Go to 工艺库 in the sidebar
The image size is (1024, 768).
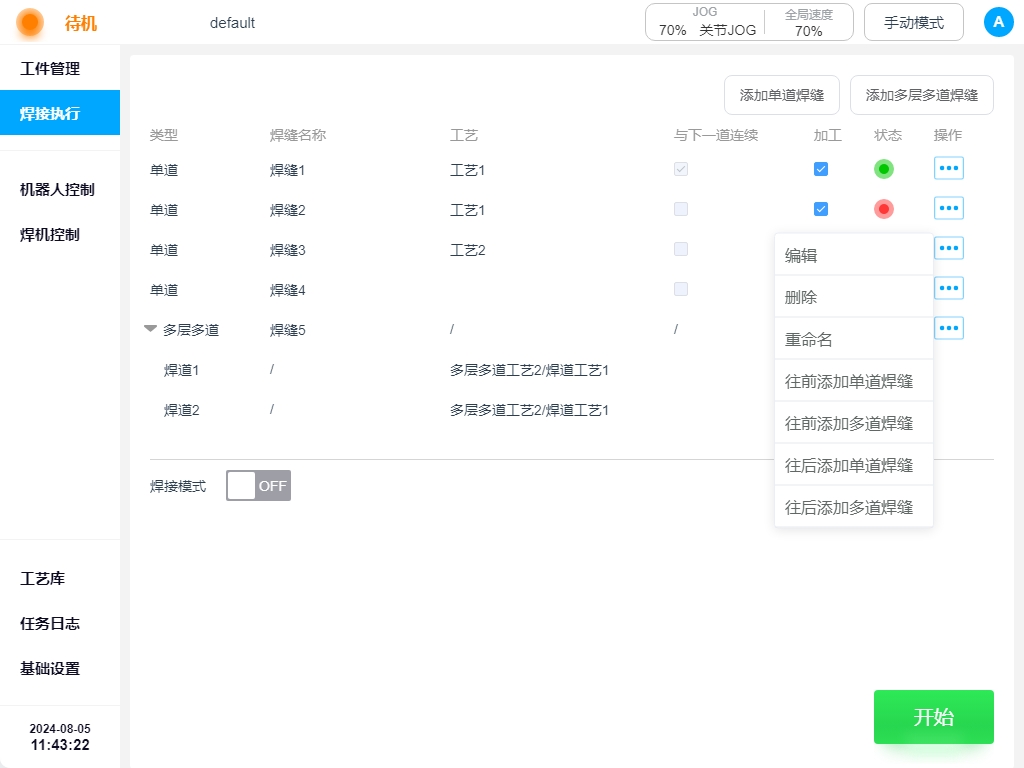pyautogui.click(x=43, y=579)
